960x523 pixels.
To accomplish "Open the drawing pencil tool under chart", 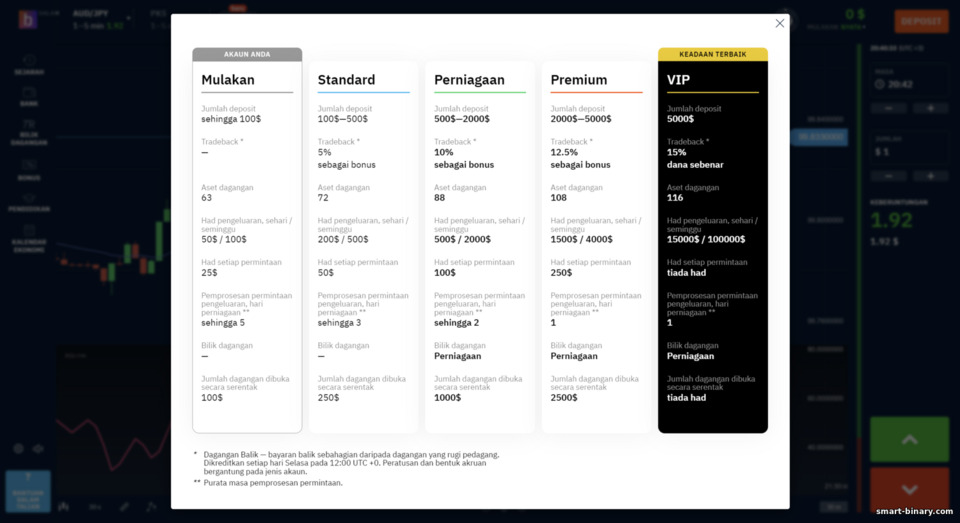I will coord(124,506).
